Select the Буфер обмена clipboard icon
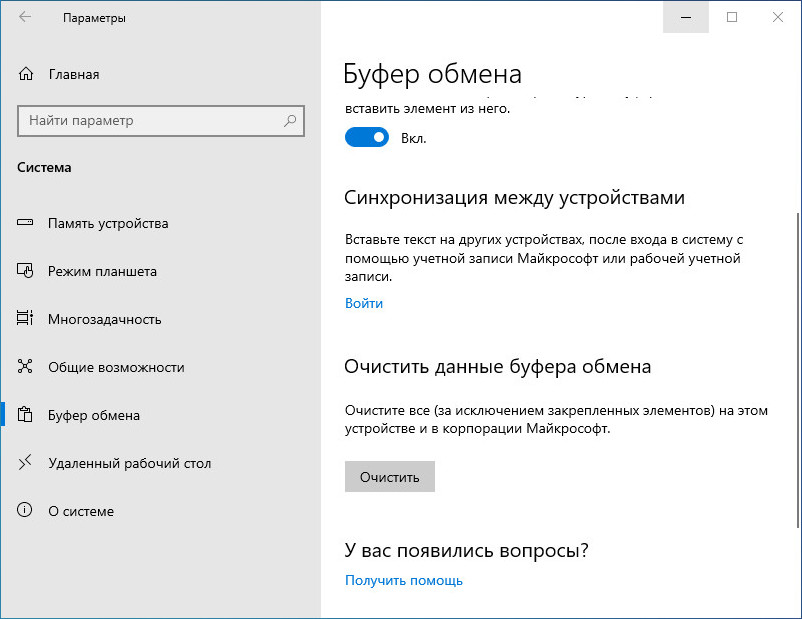The image size is (802, 619). pos(25,414)
